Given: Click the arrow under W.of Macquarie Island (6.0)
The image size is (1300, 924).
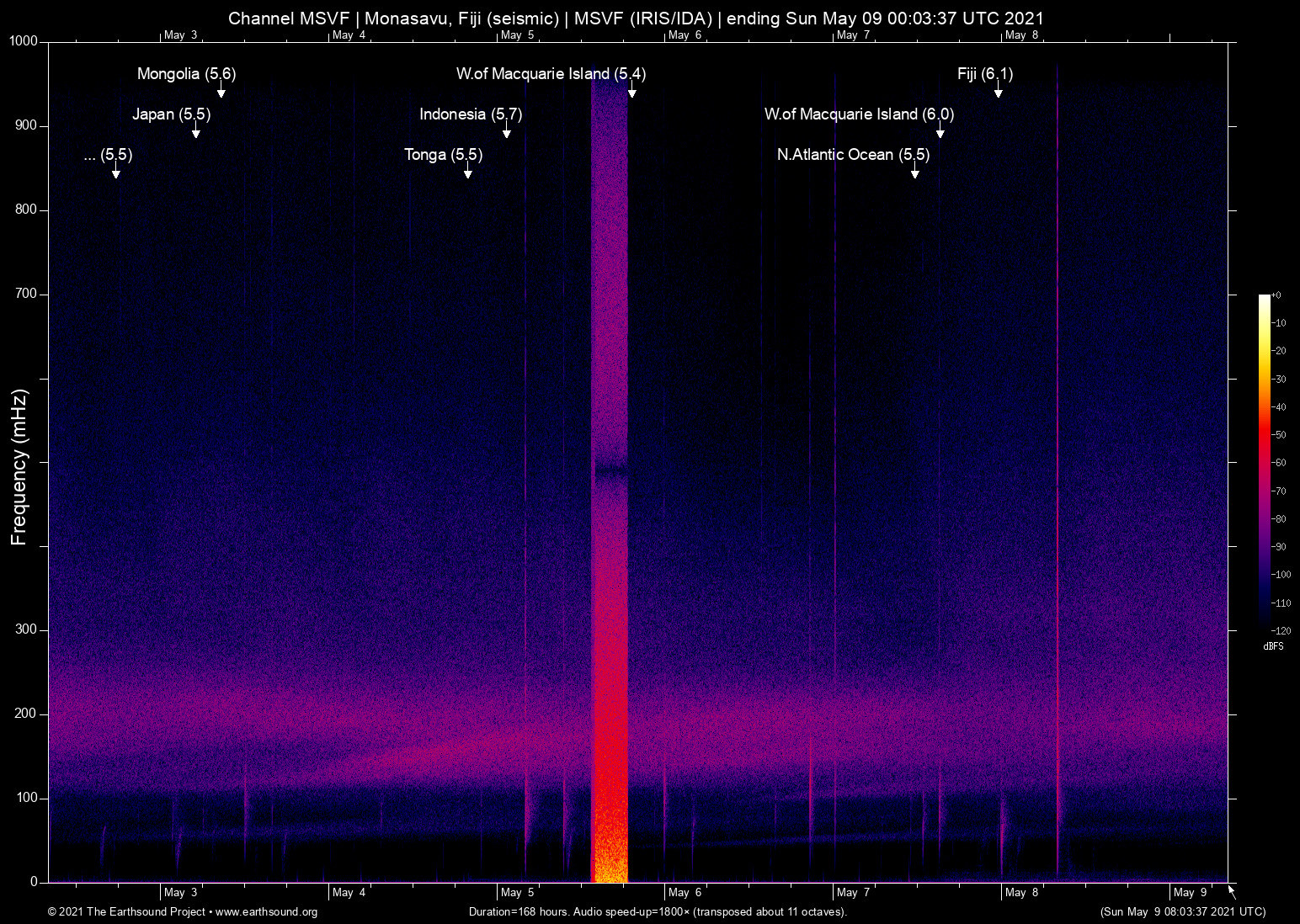Looking at the screenshot, I should (940, 130).
